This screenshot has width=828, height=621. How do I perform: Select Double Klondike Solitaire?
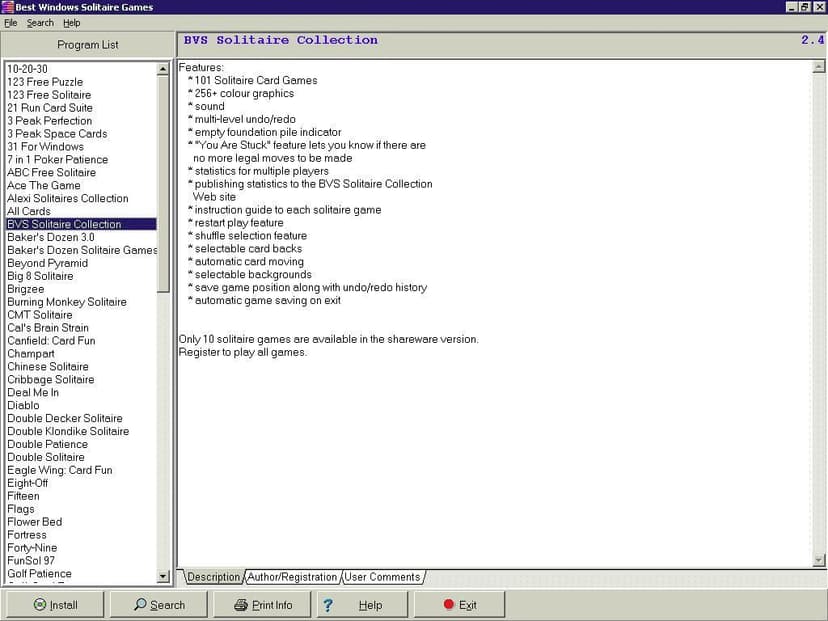tap(81, 431)
